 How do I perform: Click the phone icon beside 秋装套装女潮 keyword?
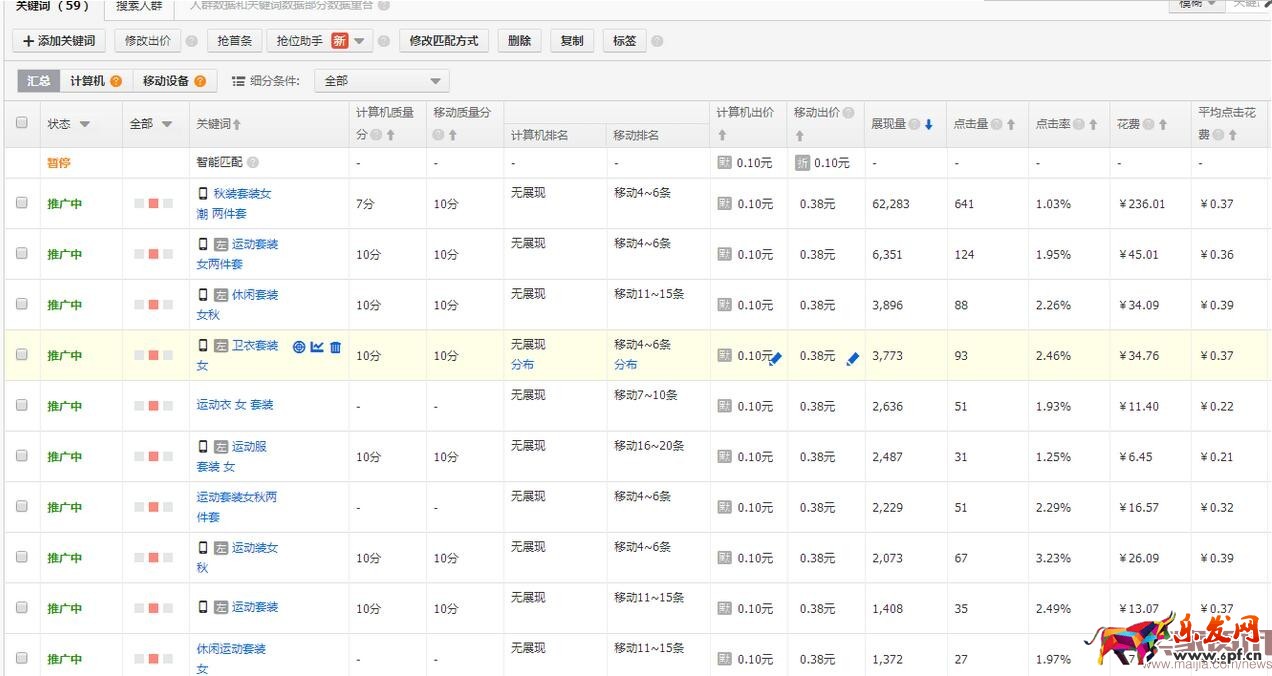[x=204, y=193]
